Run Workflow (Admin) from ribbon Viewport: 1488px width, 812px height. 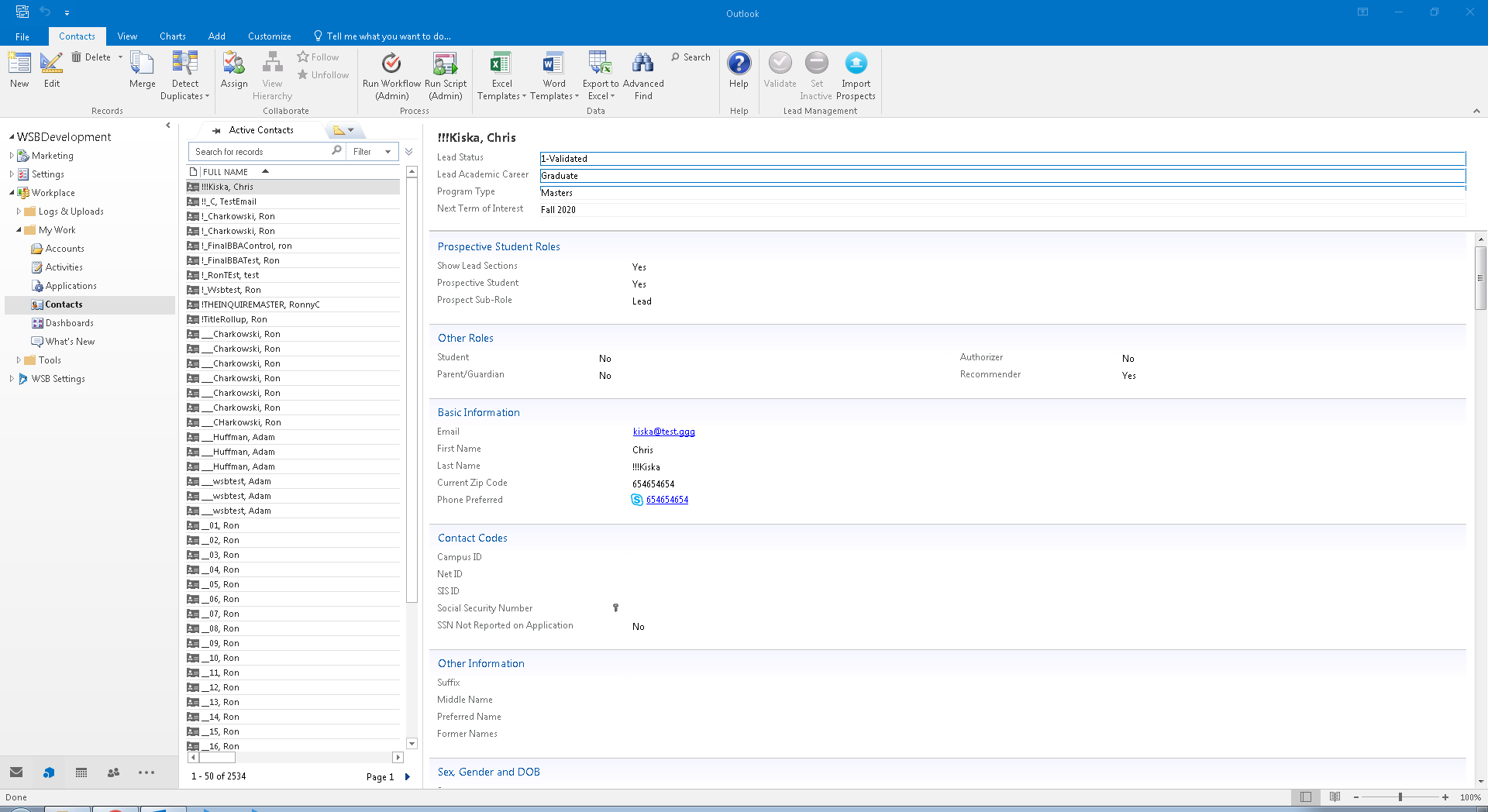pyautogui.click(x=391, y=65)
